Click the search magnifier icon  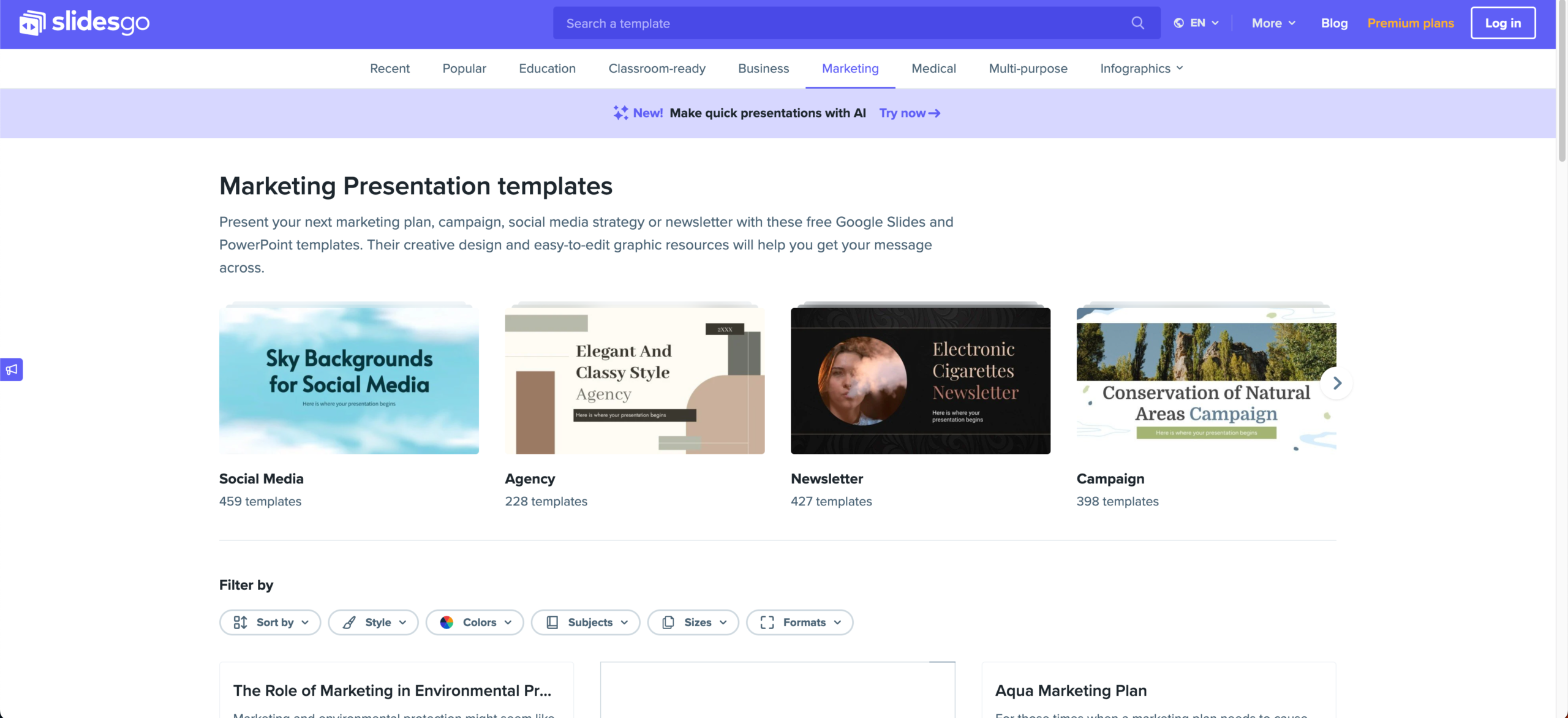(x=1137, y=23)
